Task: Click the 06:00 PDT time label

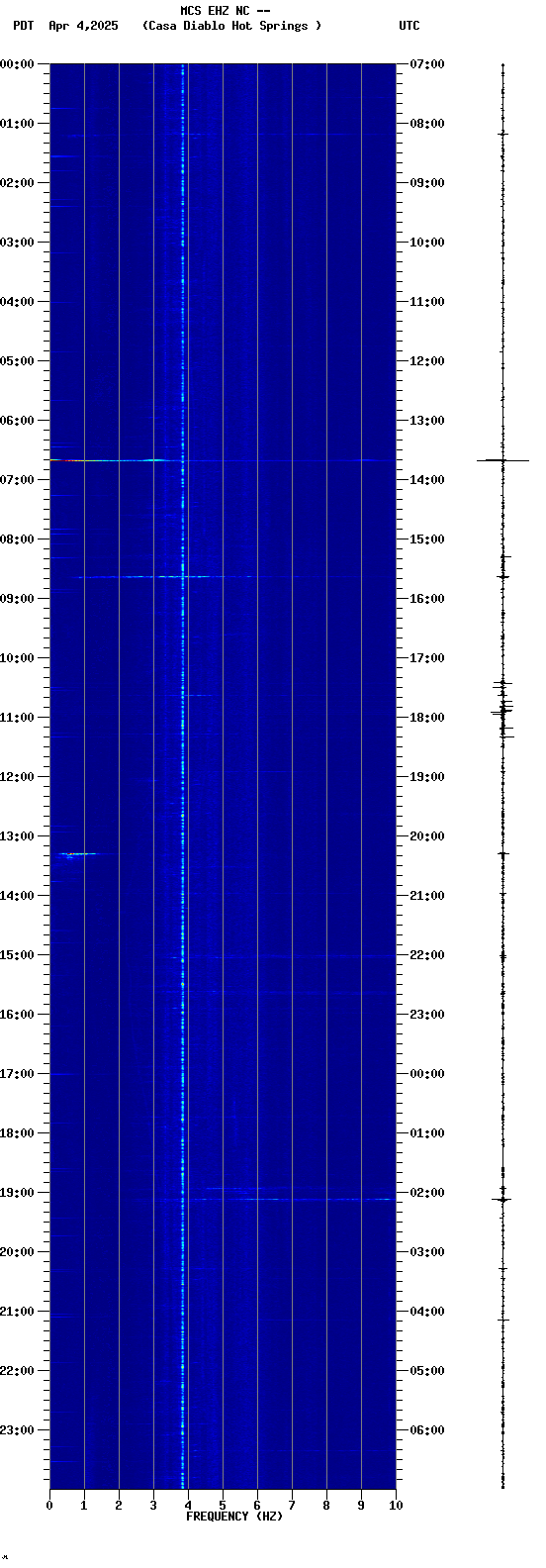Action: click(18, 421)
